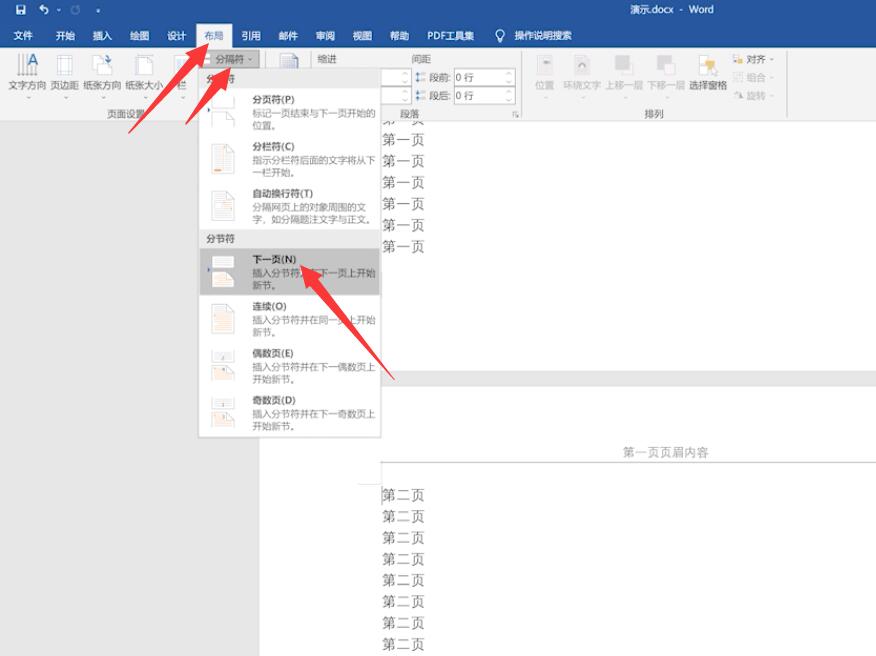Expand the 纸张方向 dropdown arrow
The image size is (876, 656).
pos(102,98)
